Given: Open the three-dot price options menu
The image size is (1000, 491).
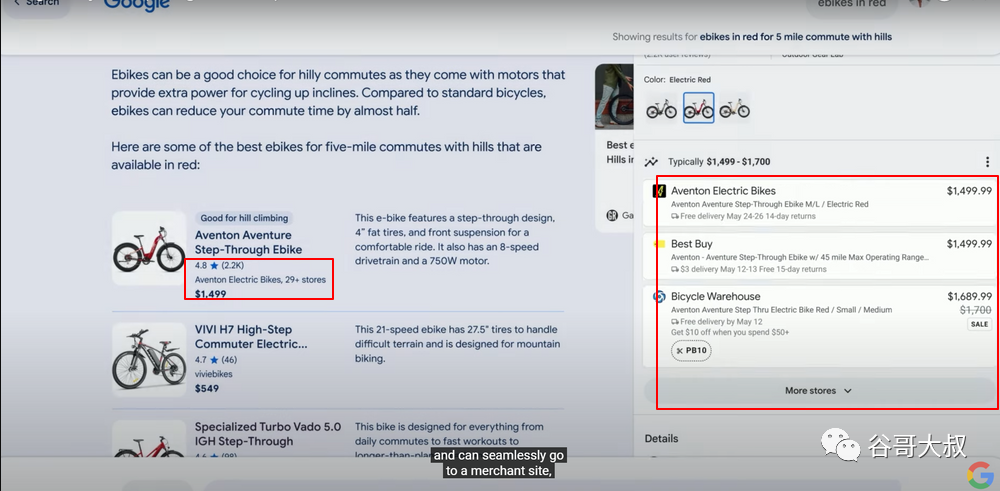Looking at the screenshot, I should 987,162.
